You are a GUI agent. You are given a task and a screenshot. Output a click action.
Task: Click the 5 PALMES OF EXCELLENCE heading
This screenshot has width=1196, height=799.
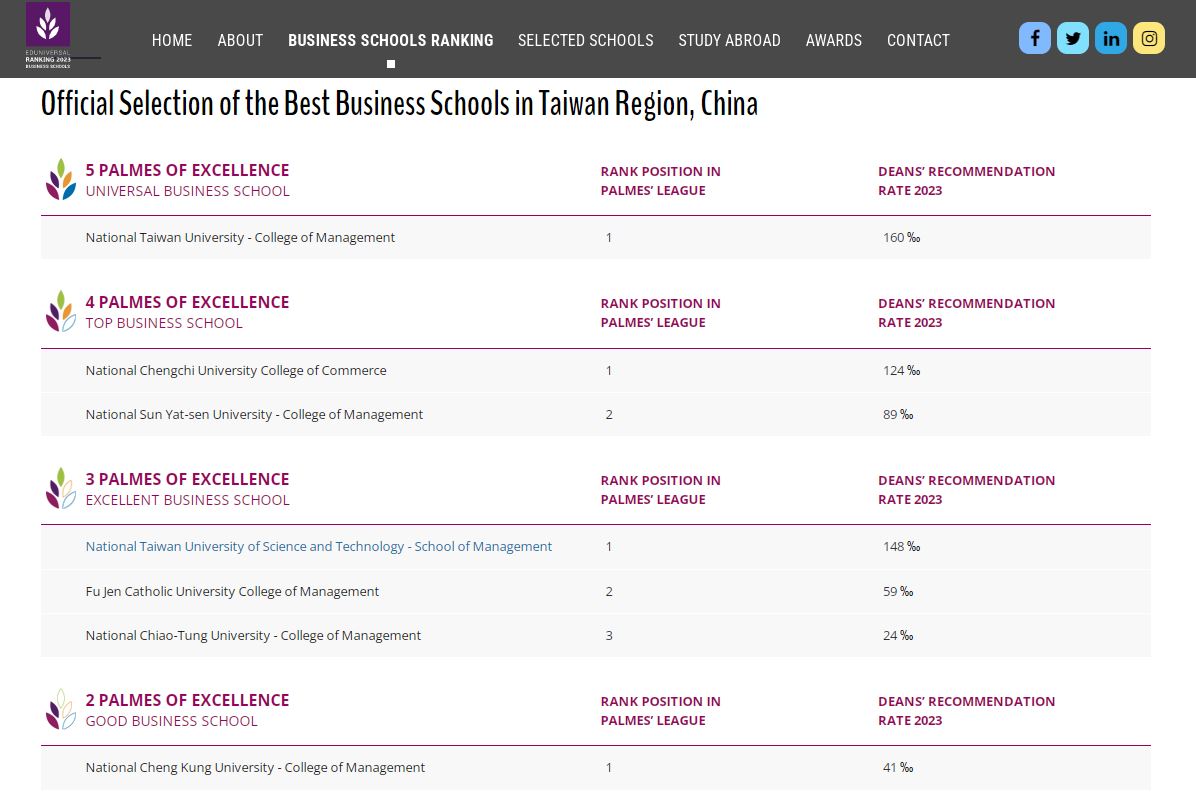pos(188,170)
